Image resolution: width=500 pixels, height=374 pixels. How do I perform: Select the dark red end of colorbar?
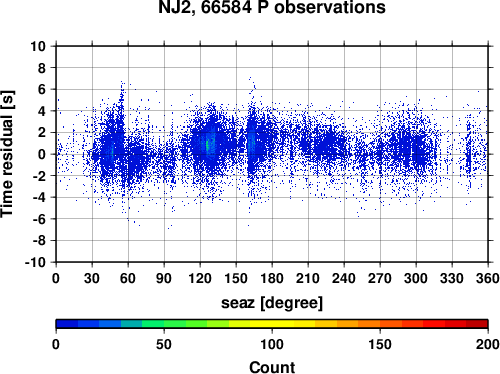(477, 324)
